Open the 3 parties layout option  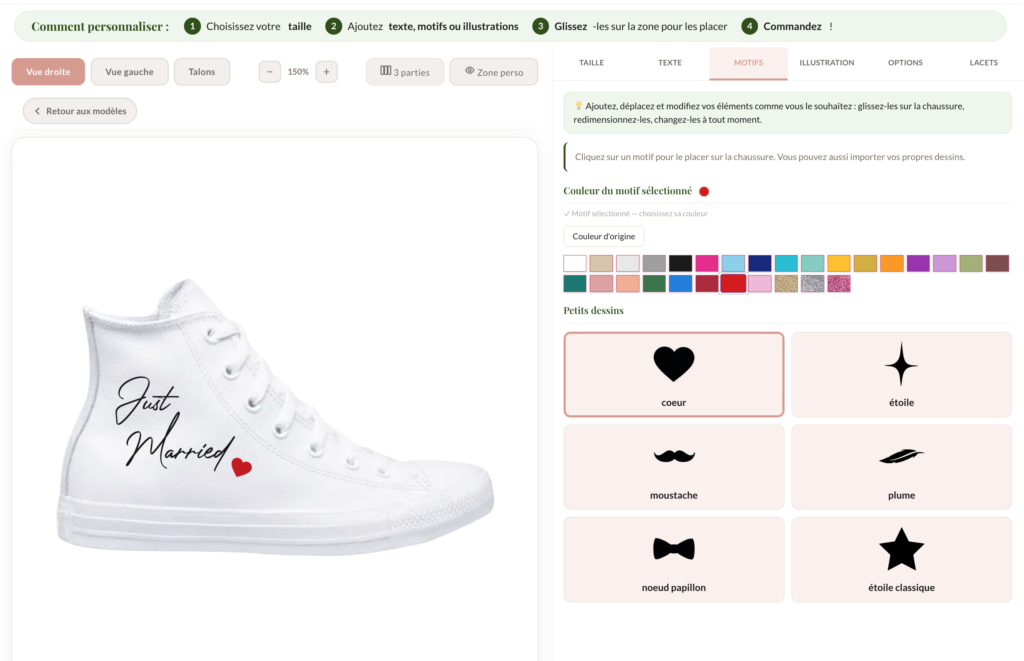[405, 72]
